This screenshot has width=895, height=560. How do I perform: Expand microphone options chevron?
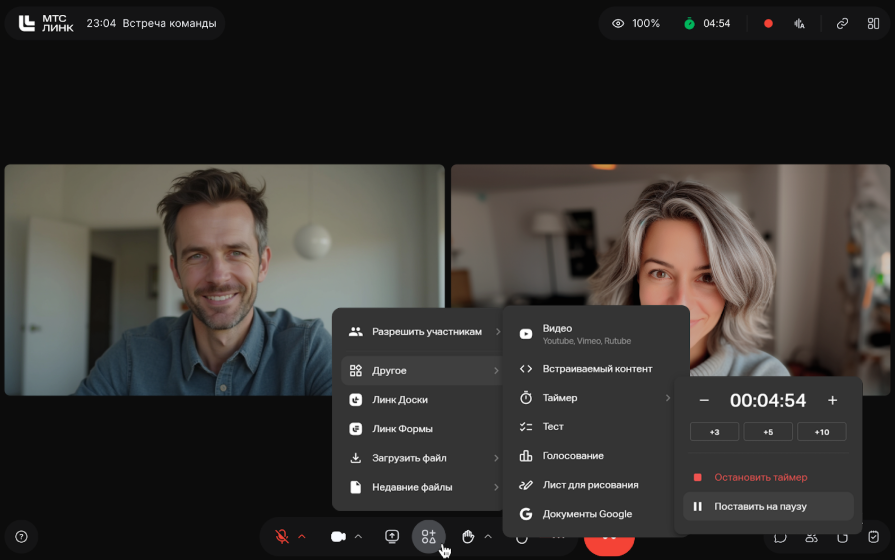[x=302, y=537]
